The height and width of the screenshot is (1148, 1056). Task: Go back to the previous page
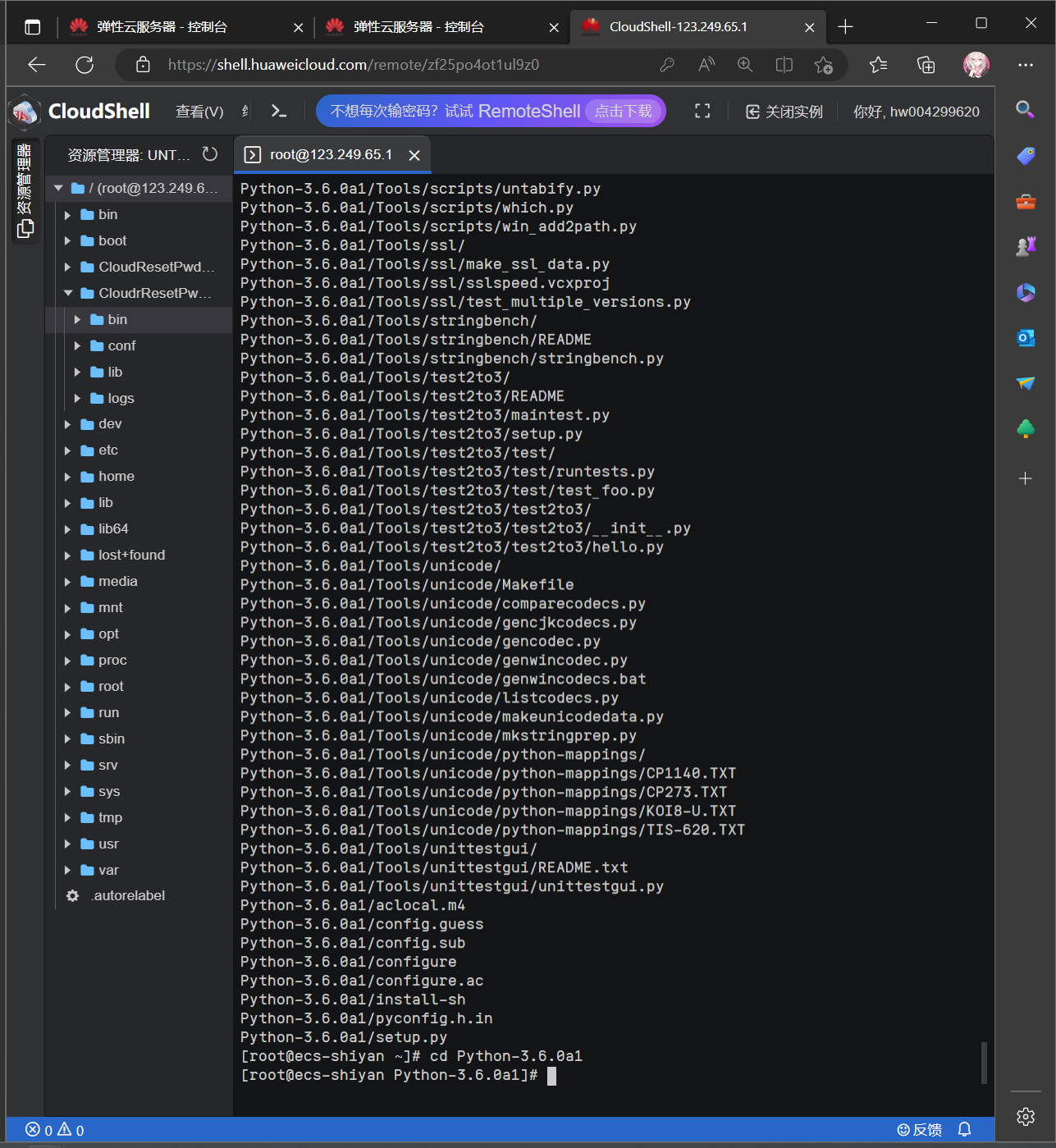37,65
